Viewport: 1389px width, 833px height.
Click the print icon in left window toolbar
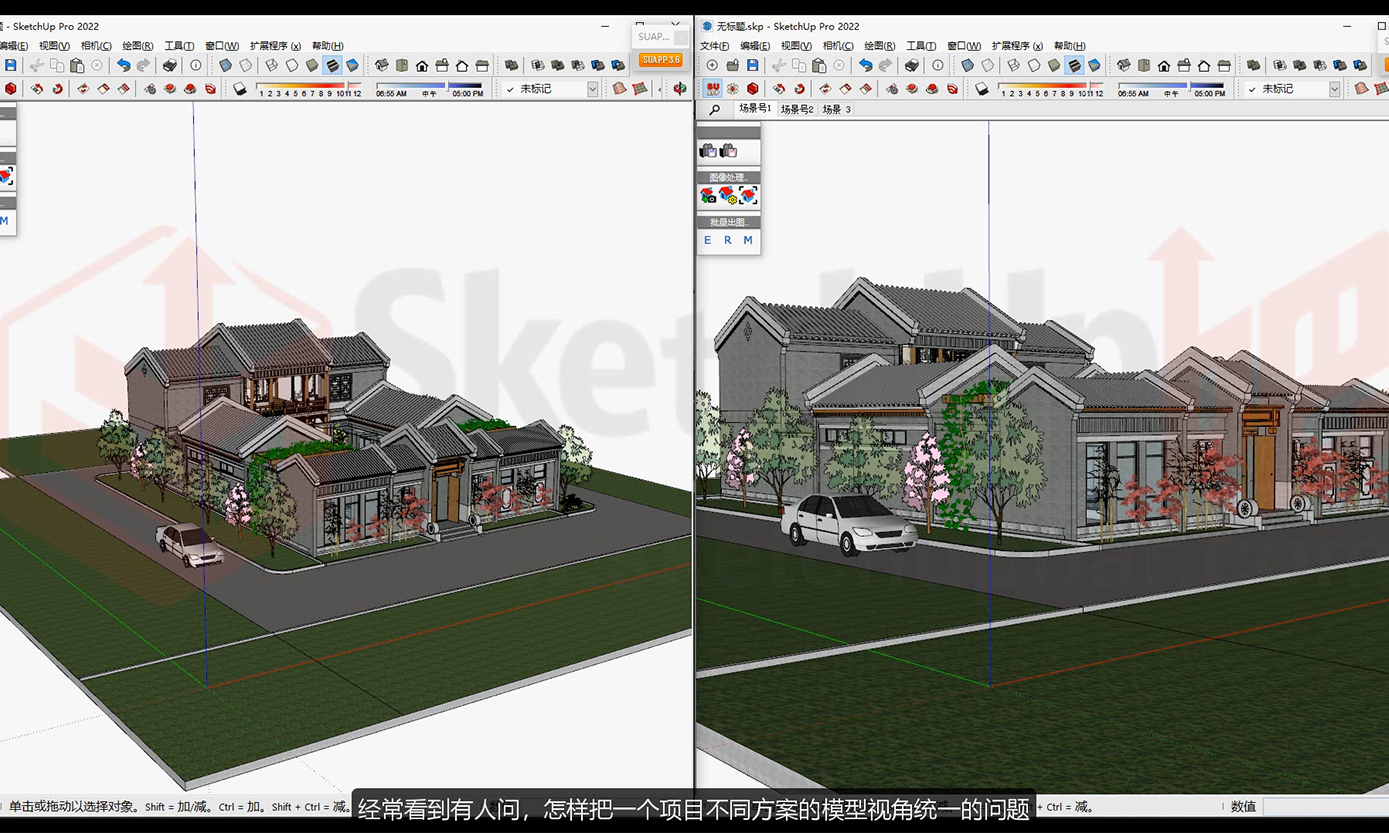tap(170, 66)
